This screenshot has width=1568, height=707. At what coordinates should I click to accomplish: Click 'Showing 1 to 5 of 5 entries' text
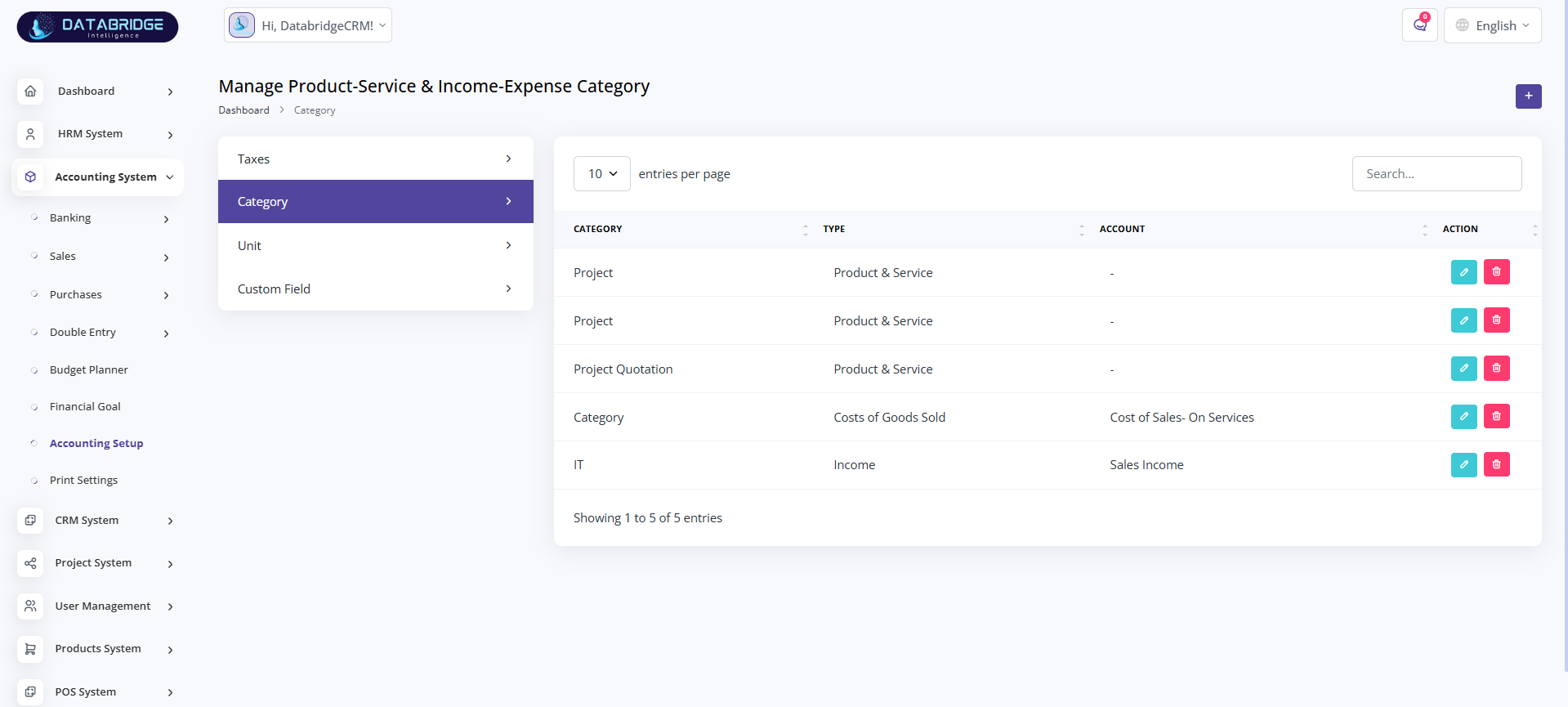(648, 518)
